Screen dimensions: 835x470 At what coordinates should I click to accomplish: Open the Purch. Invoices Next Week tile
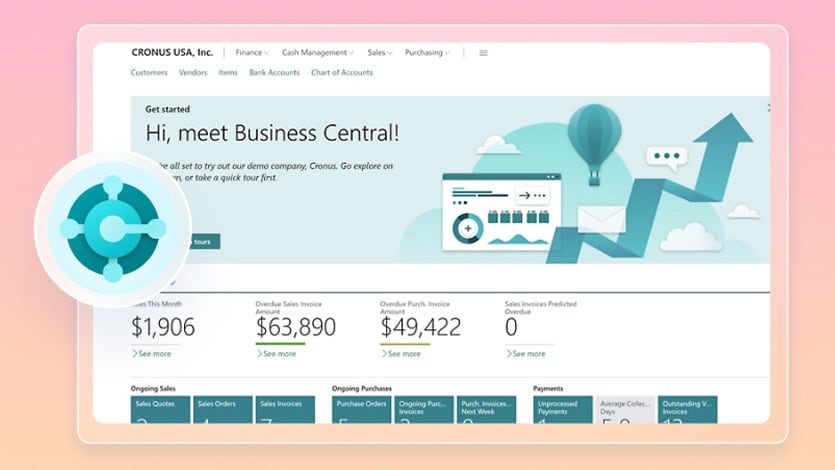pos(487,409)
